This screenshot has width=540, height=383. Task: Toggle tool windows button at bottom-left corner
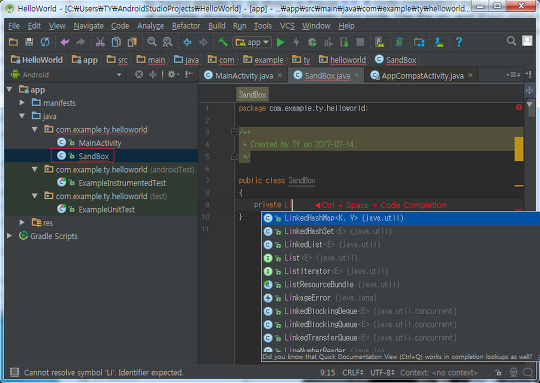pyautogui.click(x=14, y=372)
